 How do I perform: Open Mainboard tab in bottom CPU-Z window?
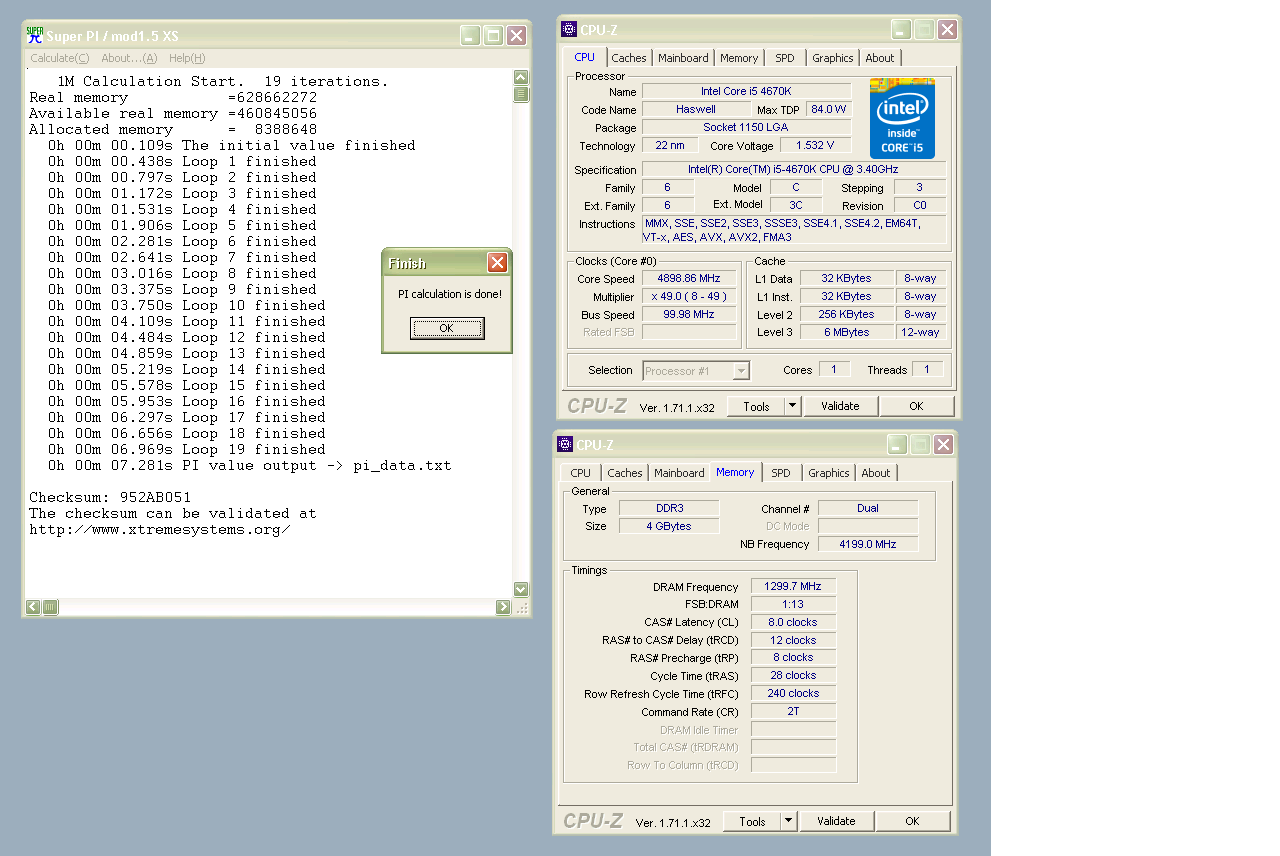coord(679,473)
